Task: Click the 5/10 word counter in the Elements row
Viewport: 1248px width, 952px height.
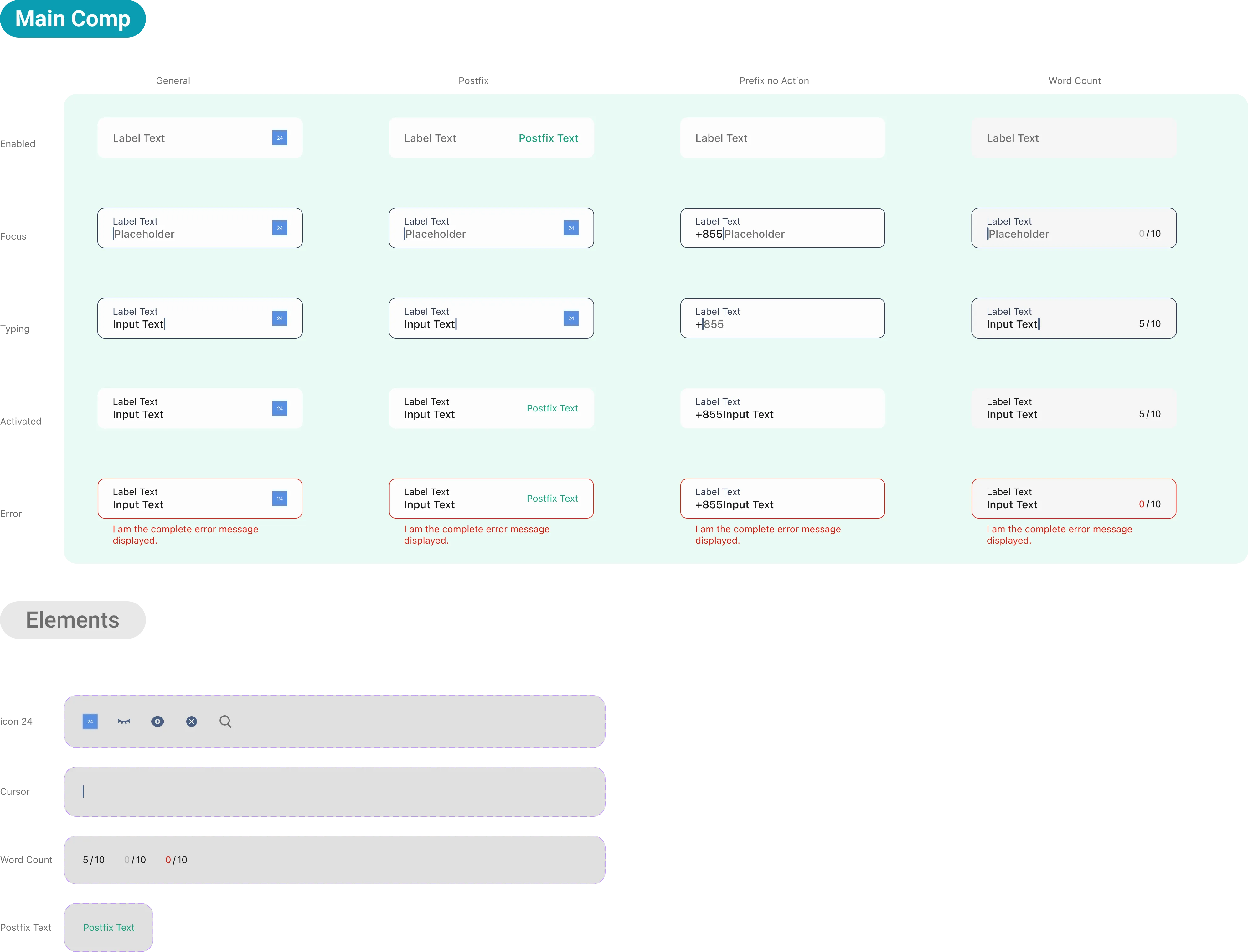Action: [x=94, y=860]
